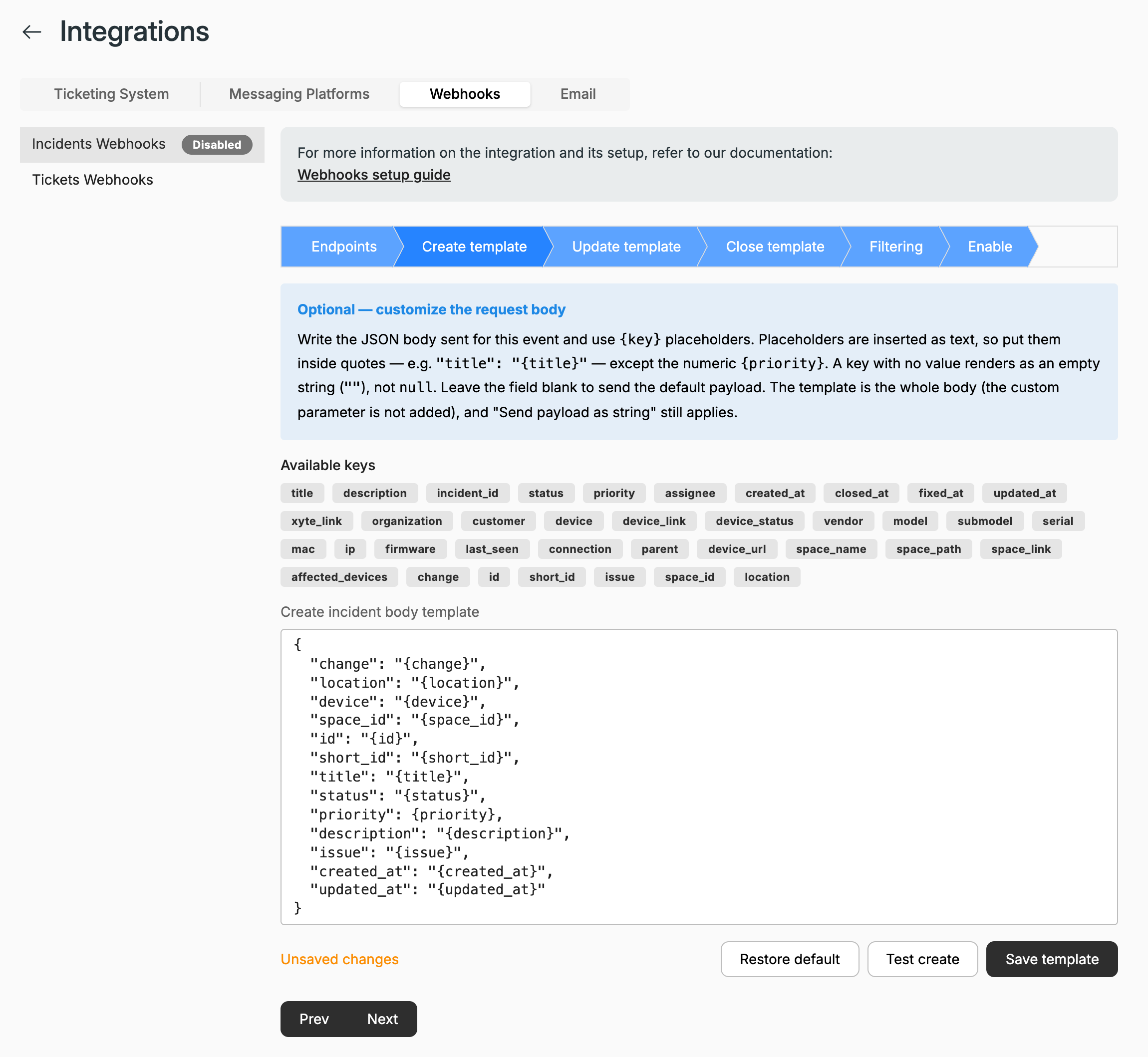Click the firmware key chip
Screen dimensions: 1148x1057
pyautogui.click(x=410, y=549)
